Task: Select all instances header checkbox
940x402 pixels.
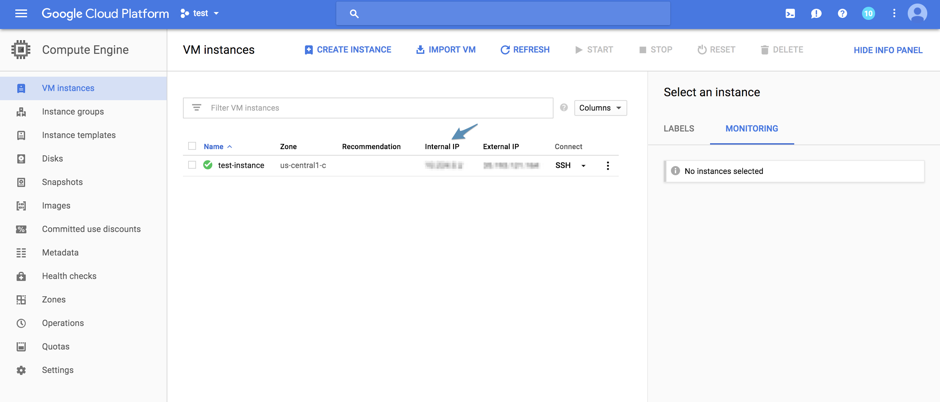Action: click(x=192, y=146)
